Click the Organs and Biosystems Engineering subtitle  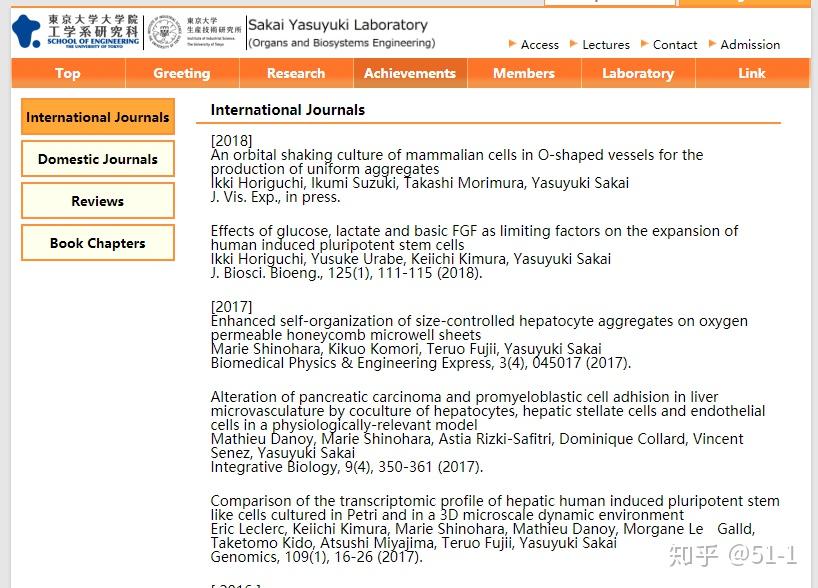[342, 43]
